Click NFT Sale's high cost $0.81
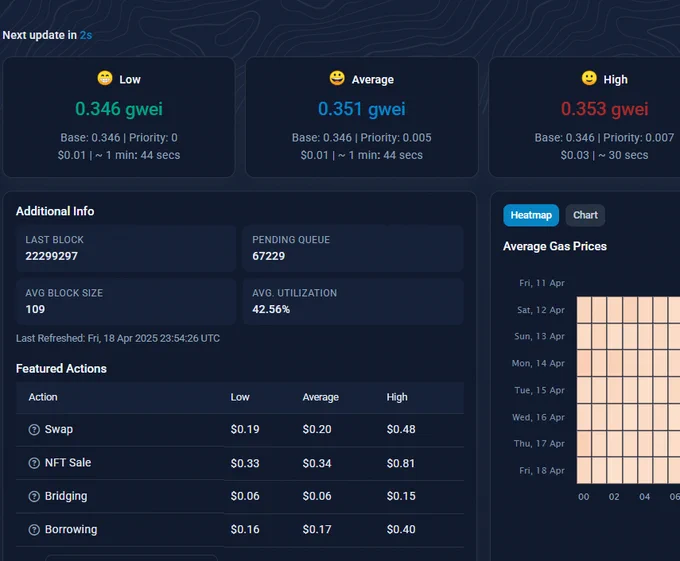This screenshot has height=561, width=680. [x=401, y=463]
